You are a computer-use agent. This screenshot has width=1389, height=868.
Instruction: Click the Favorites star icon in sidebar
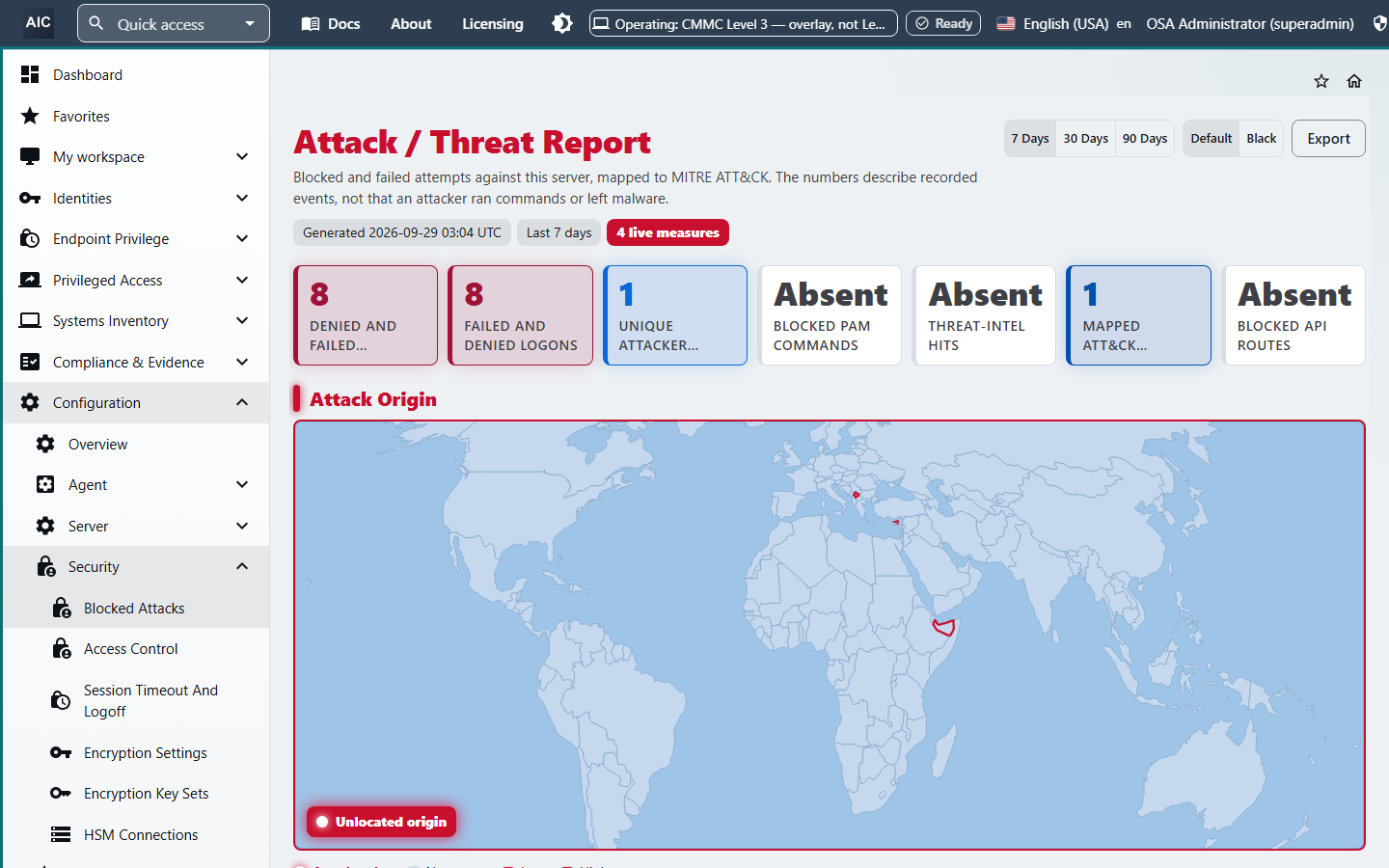pos(30,116)
